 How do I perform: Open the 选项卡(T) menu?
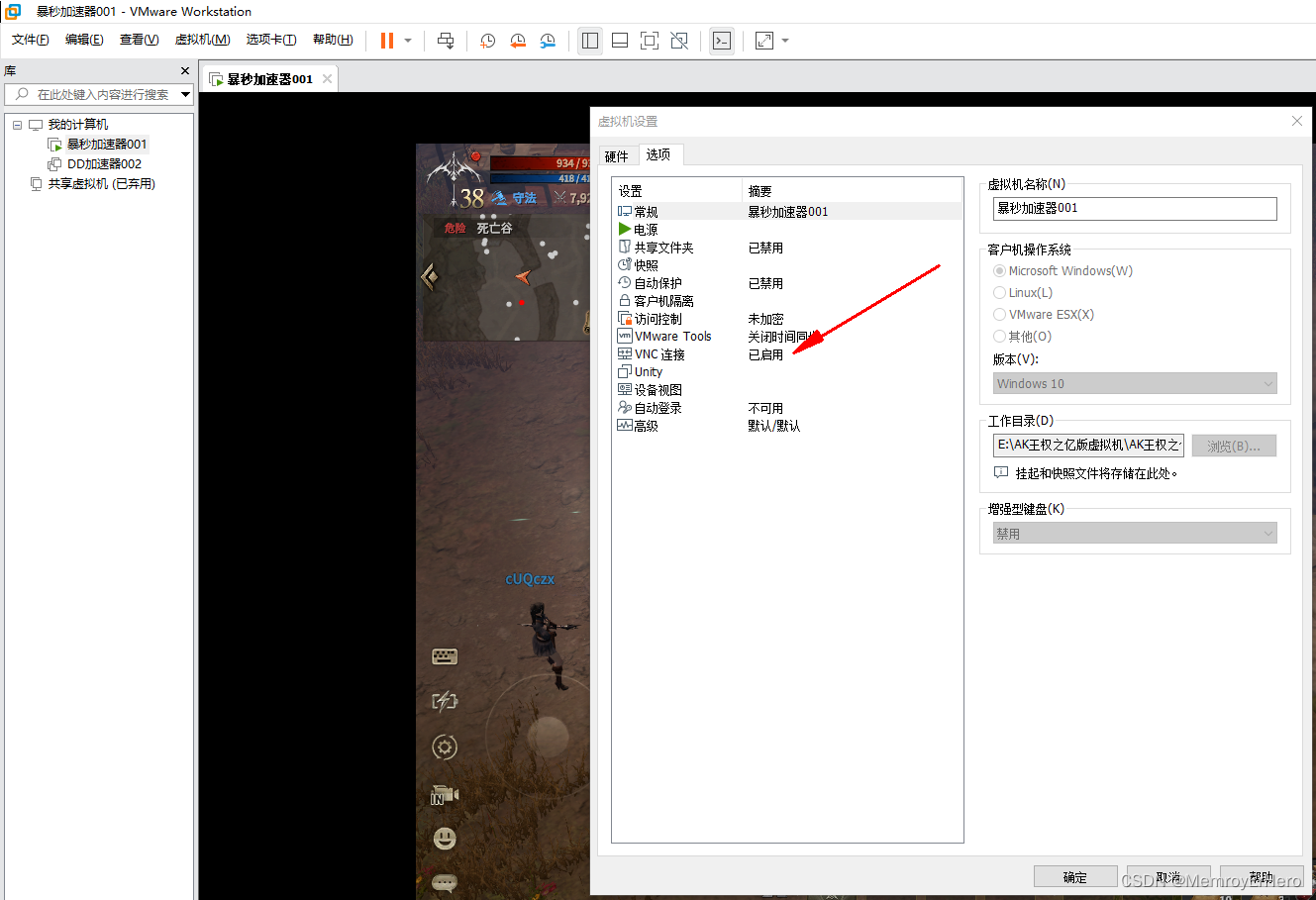[271, 40]
